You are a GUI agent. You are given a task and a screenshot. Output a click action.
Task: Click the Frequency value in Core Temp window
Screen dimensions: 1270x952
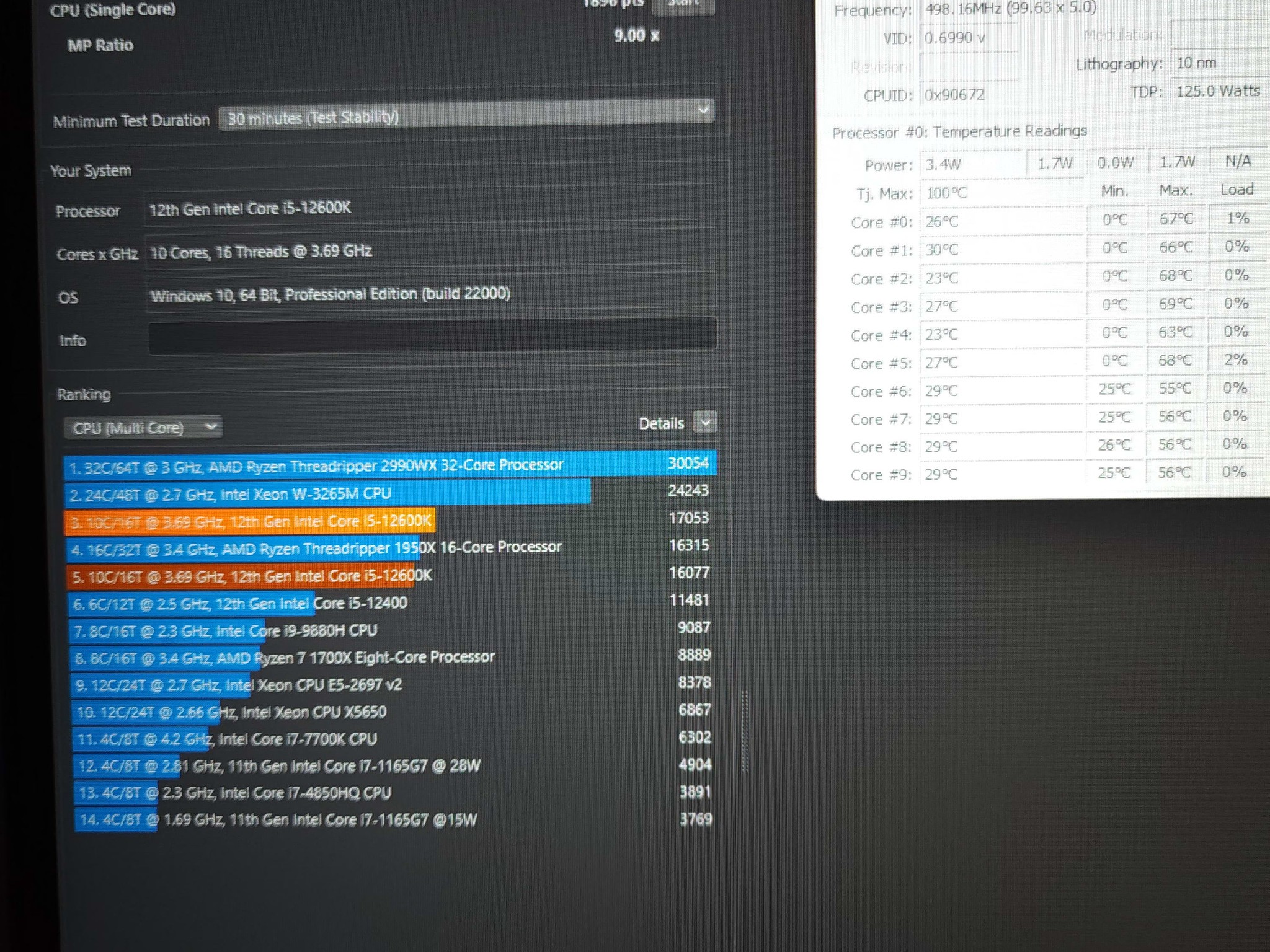[x=1011, y=9]
